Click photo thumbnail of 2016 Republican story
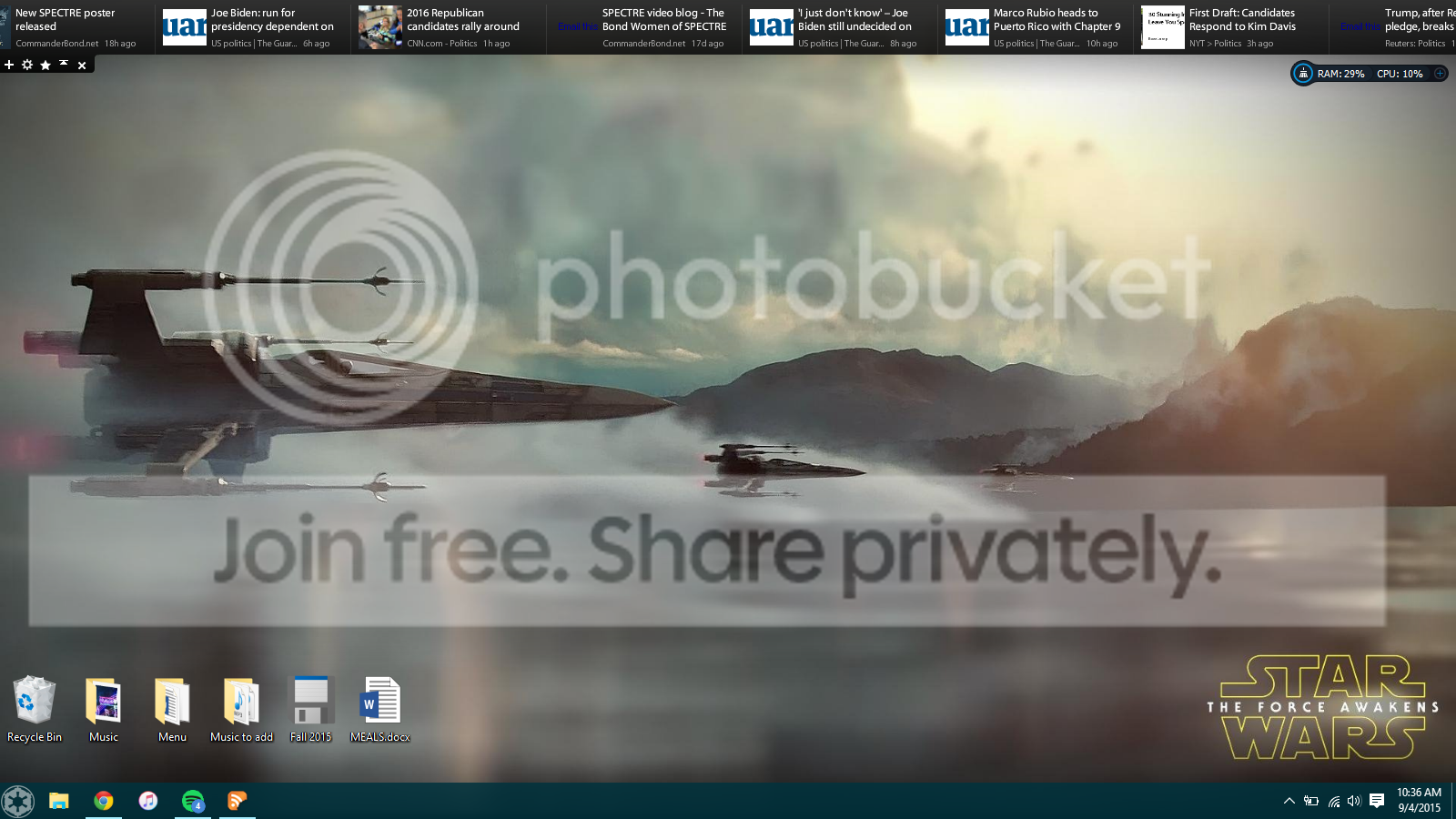Screen dimensions: 1456x819 (380, 26)
